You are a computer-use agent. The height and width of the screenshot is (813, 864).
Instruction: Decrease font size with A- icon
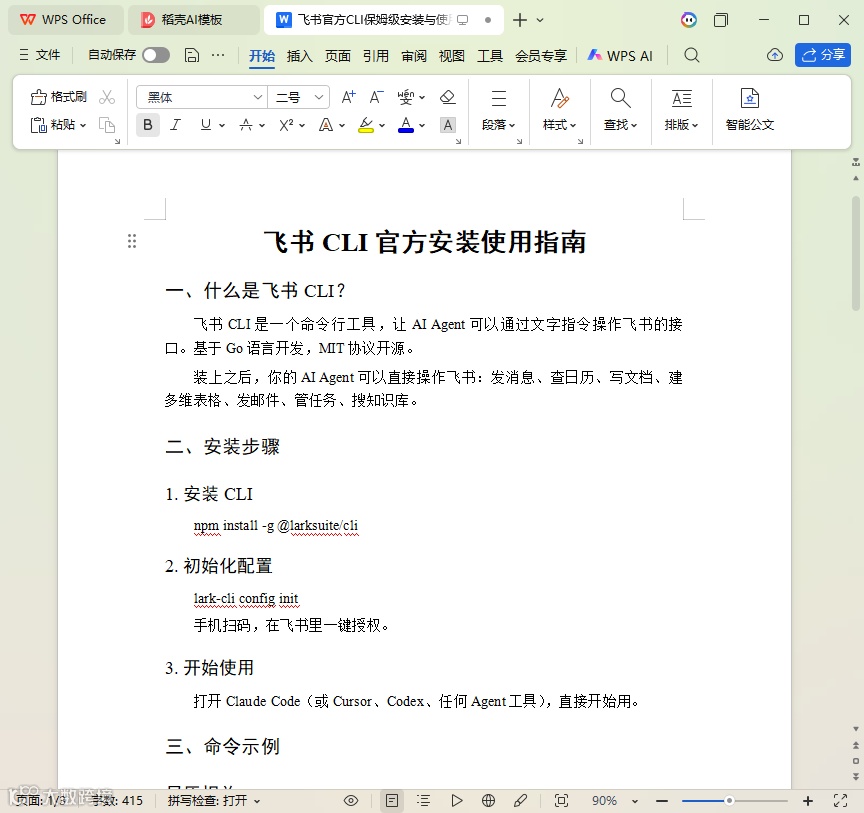coord(376,98)
